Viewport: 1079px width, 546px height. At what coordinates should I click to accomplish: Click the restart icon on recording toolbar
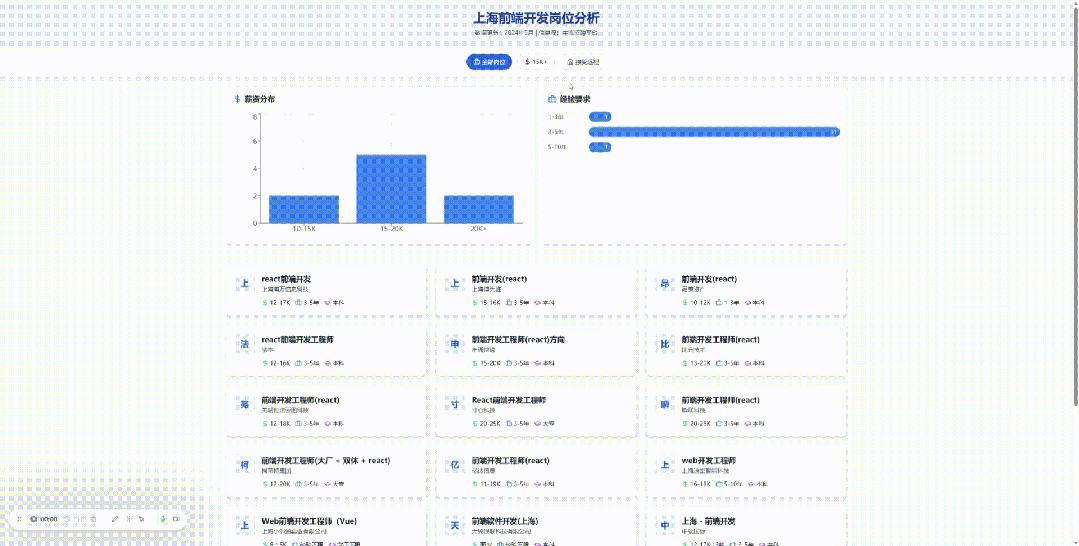coord(66,519)
